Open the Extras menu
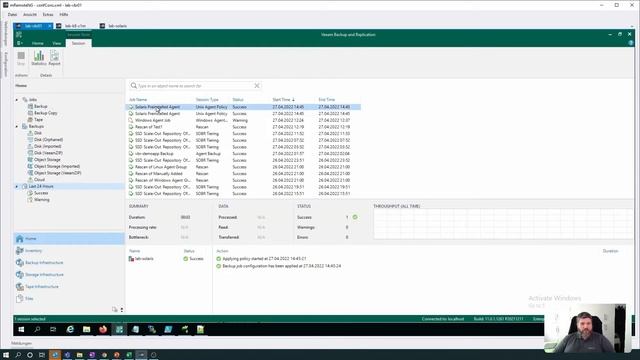The width and height of the screenshot is (640, 360). (48, 15)
